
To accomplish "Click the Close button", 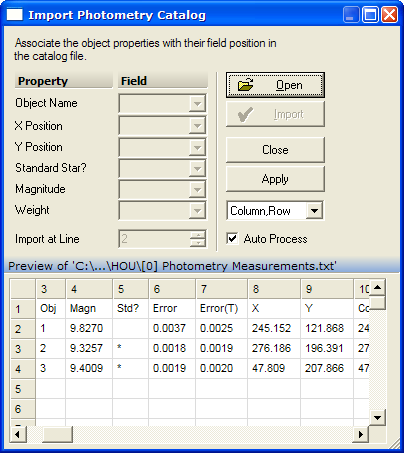I will point(275,150).
